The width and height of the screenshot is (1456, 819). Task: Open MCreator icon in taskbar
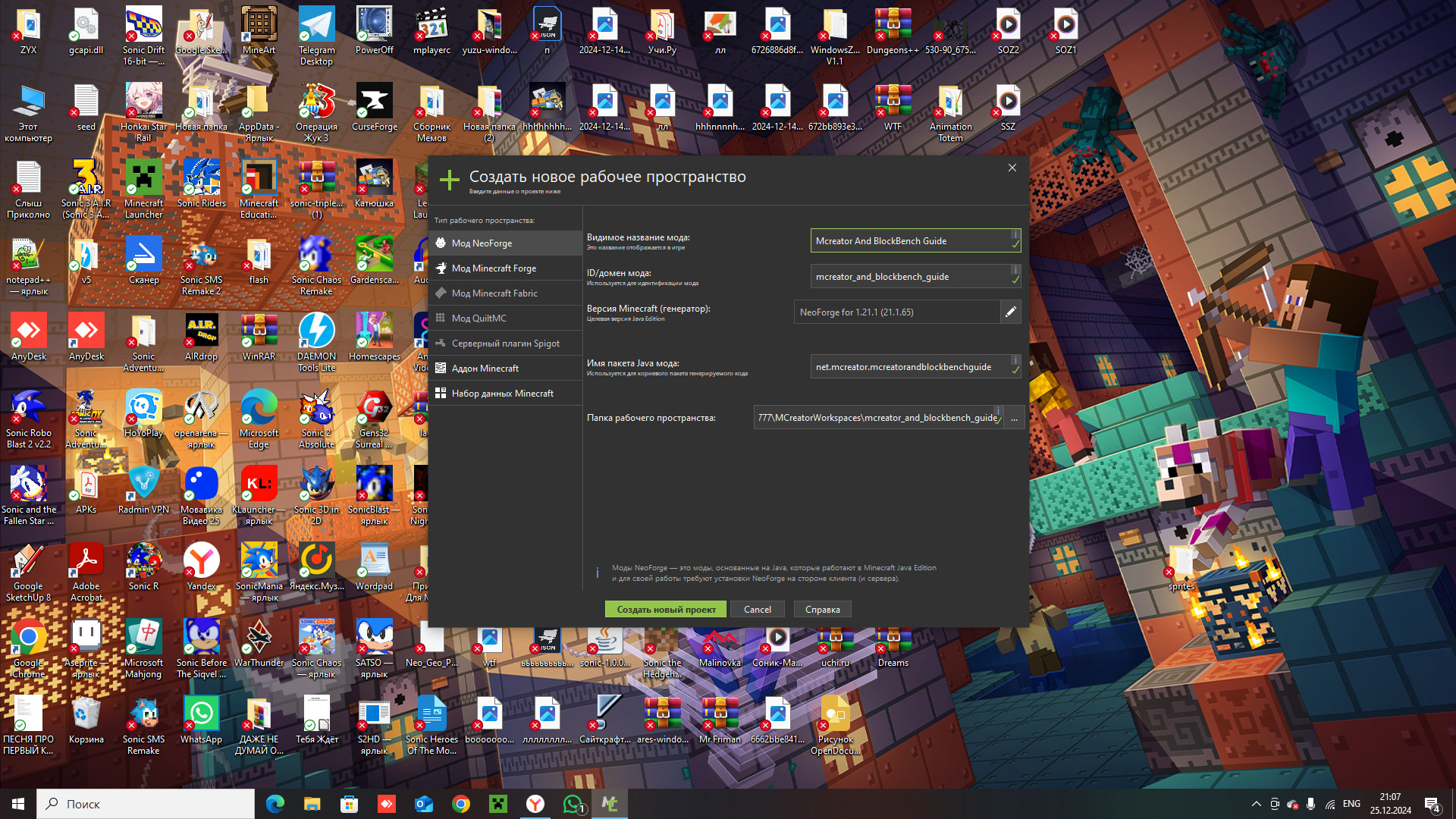pyautogui.click(x=610, y=804)
